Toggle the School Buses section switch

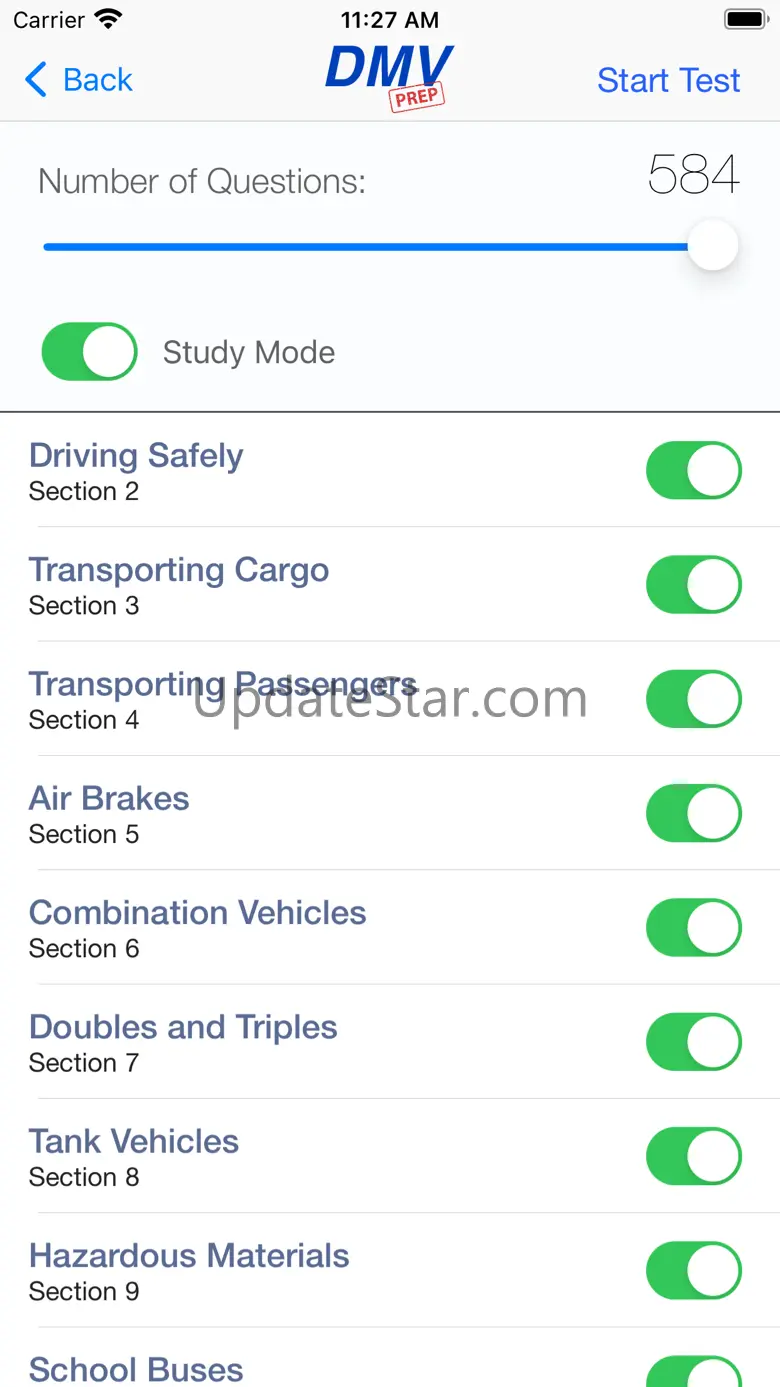pos(693,1373)
